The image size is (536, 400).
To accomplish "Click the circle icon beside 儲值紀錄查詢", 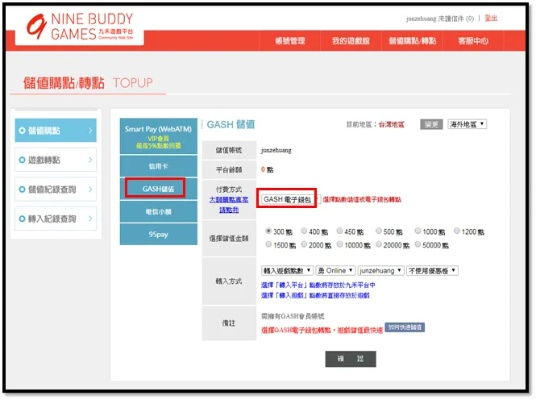I will click(x=22, y=189).
